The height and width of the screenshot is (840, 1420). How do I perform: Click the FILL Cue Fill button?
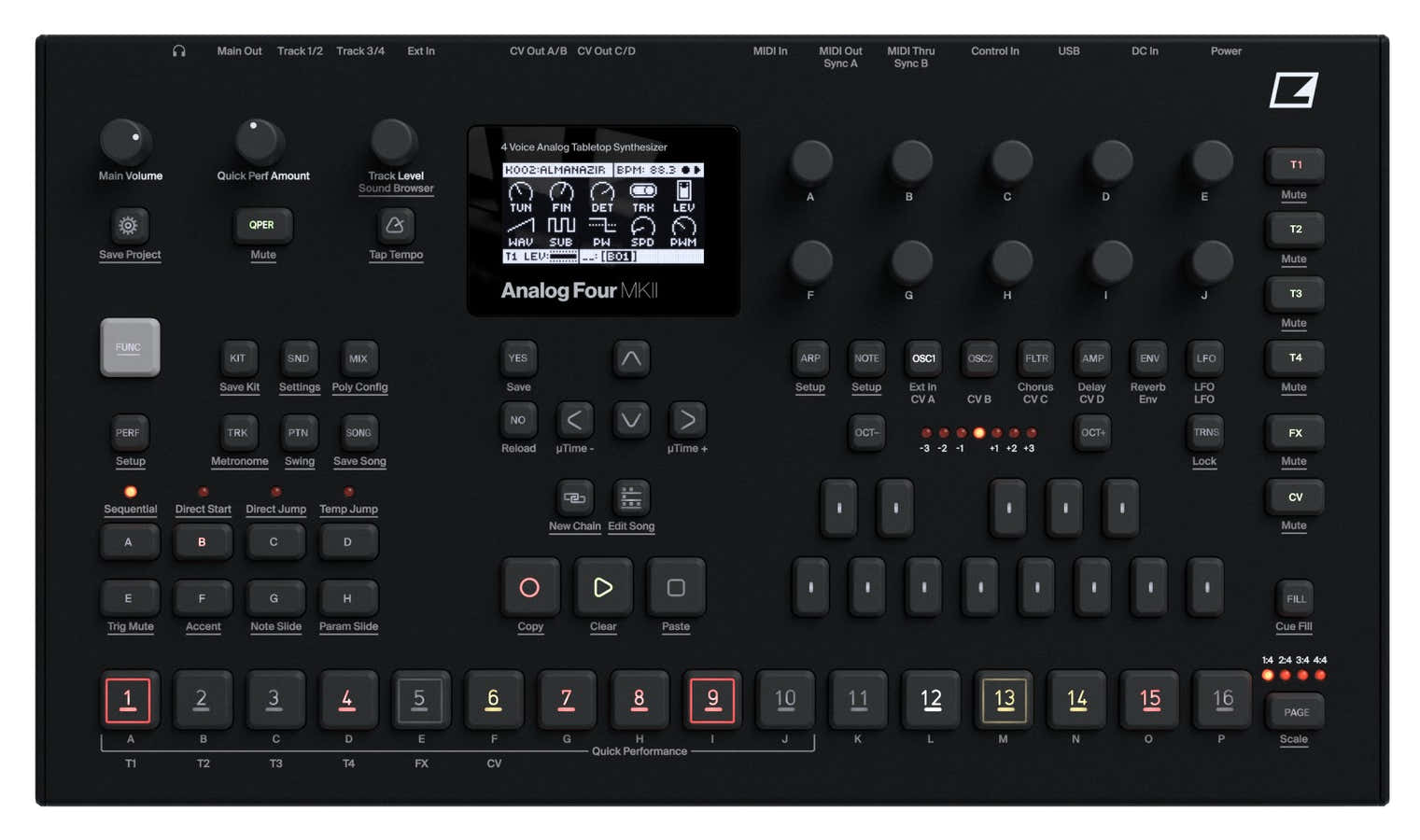[1296, 599]
